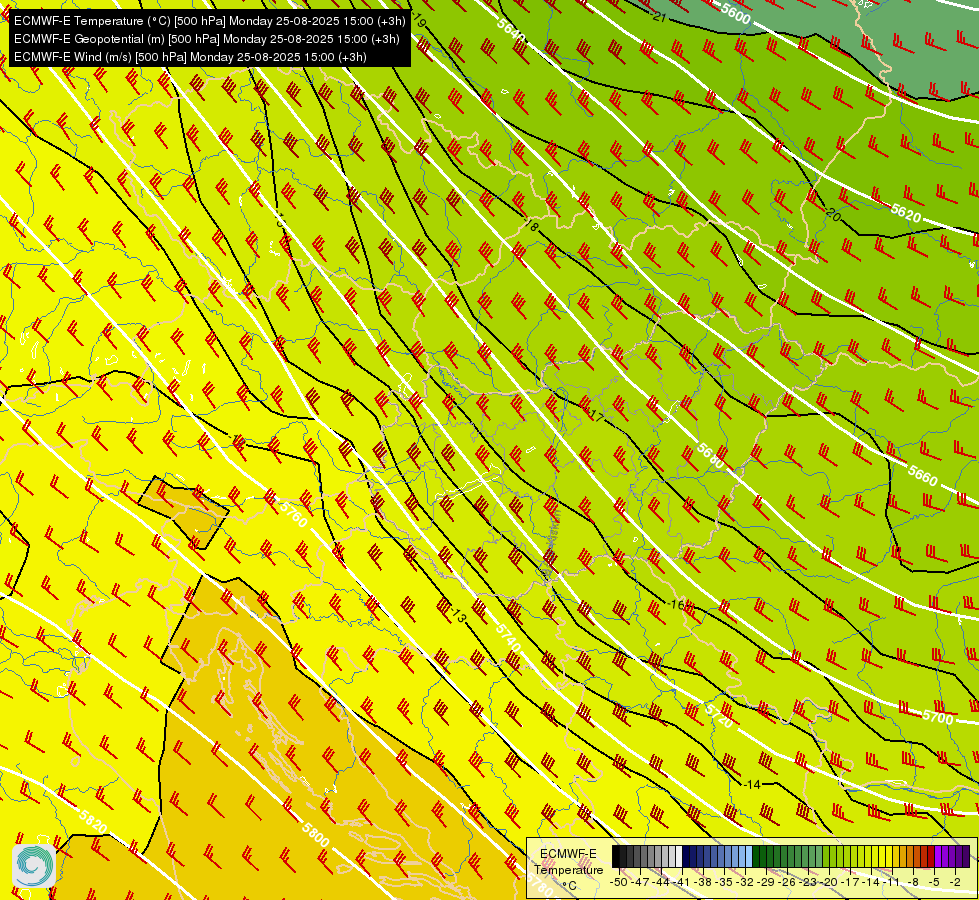
Task: Select the light blue swatch above -32
Action: (x=749, y=856)
